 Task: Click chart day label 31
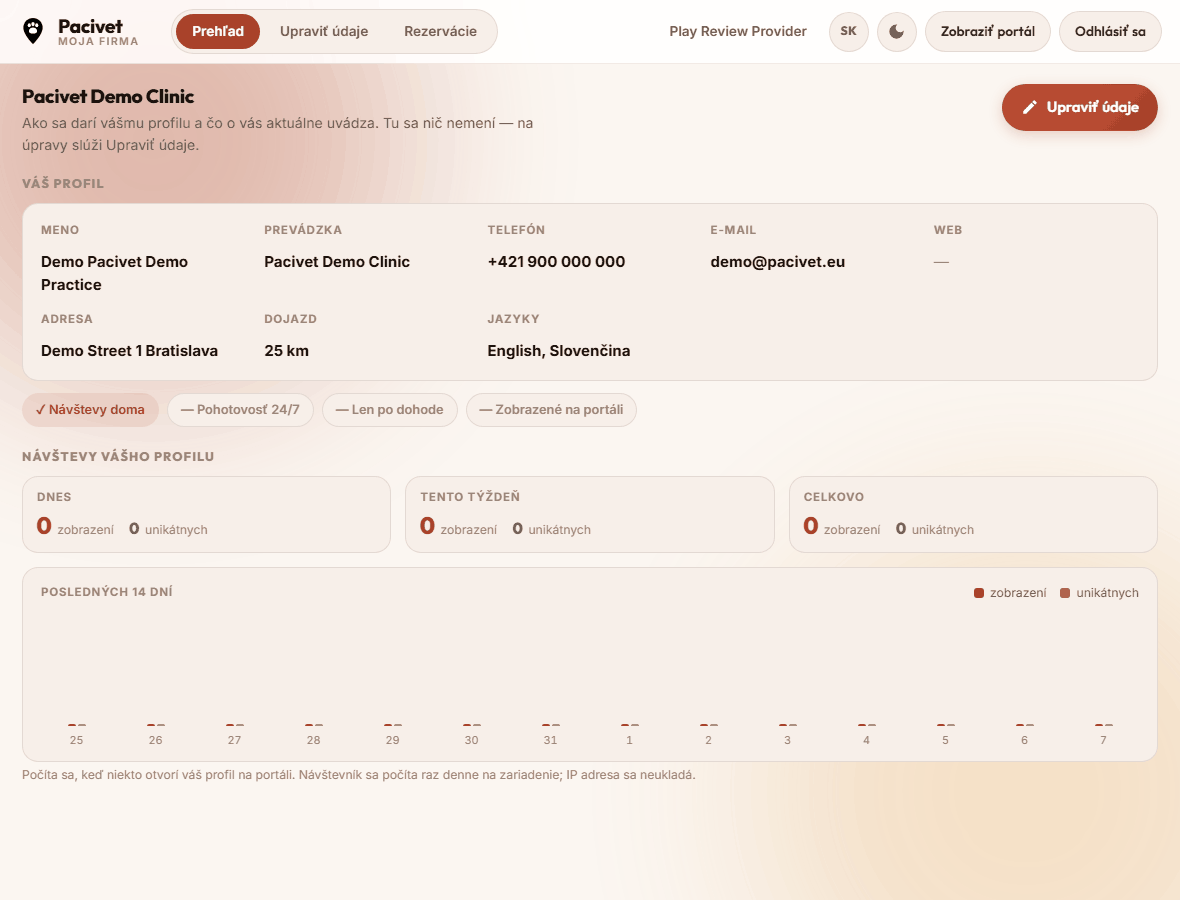click(551, 740)
